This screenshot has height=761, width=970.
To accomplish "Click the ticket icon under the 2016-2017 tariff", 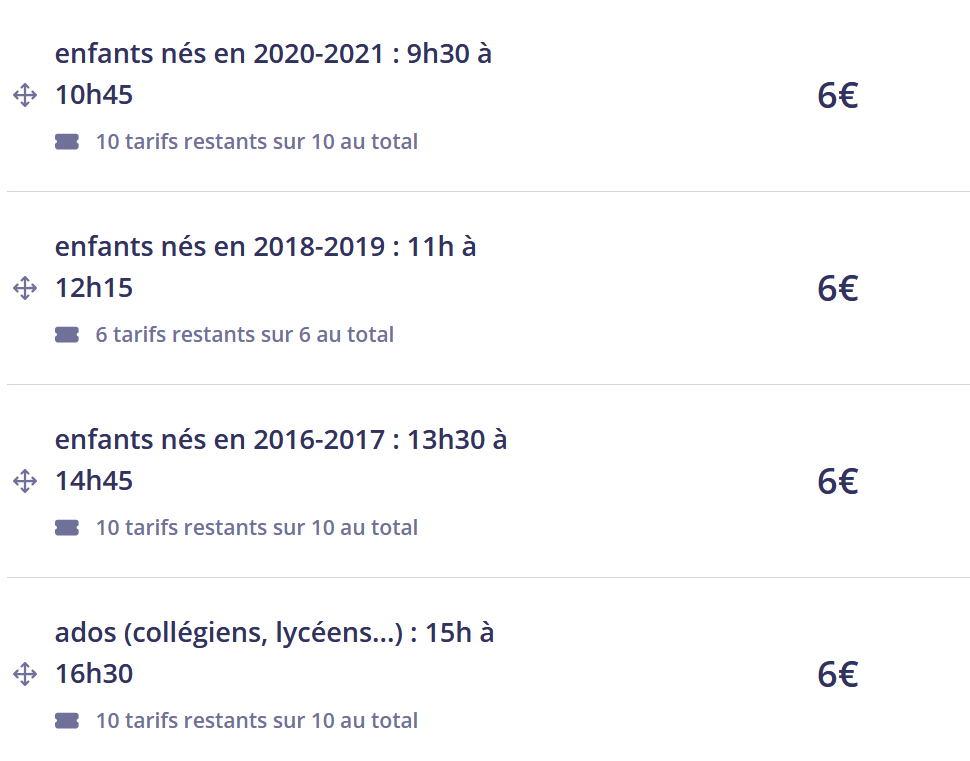I will point(67,528).
